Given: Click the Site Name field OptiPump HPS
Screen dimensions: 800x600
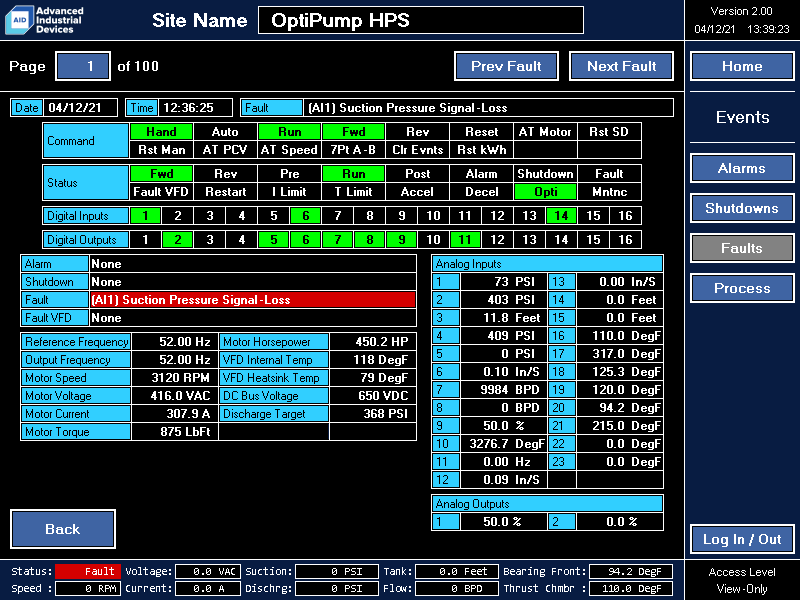Looking at the screenshot, I should pos(421,20).
